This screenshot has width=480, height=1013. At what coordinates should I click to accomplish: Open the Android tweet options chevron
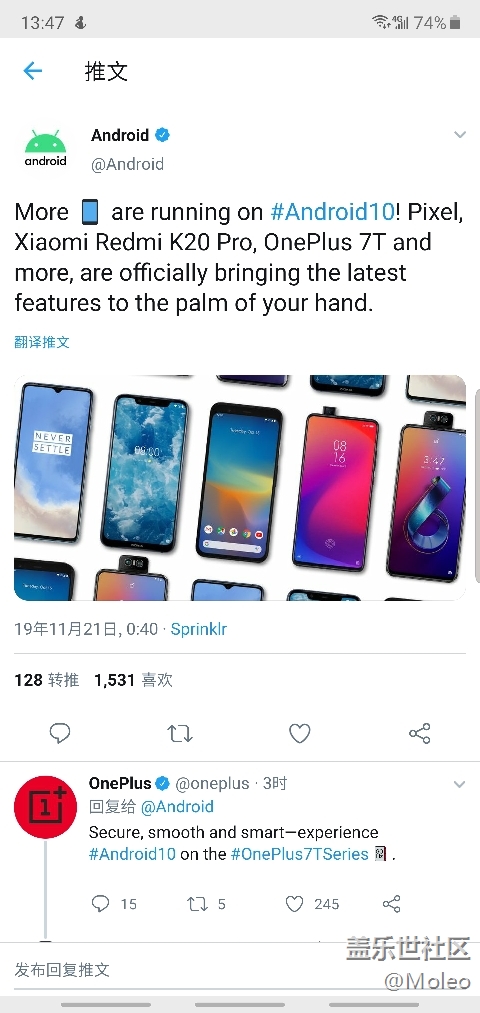tap(460, 135)
